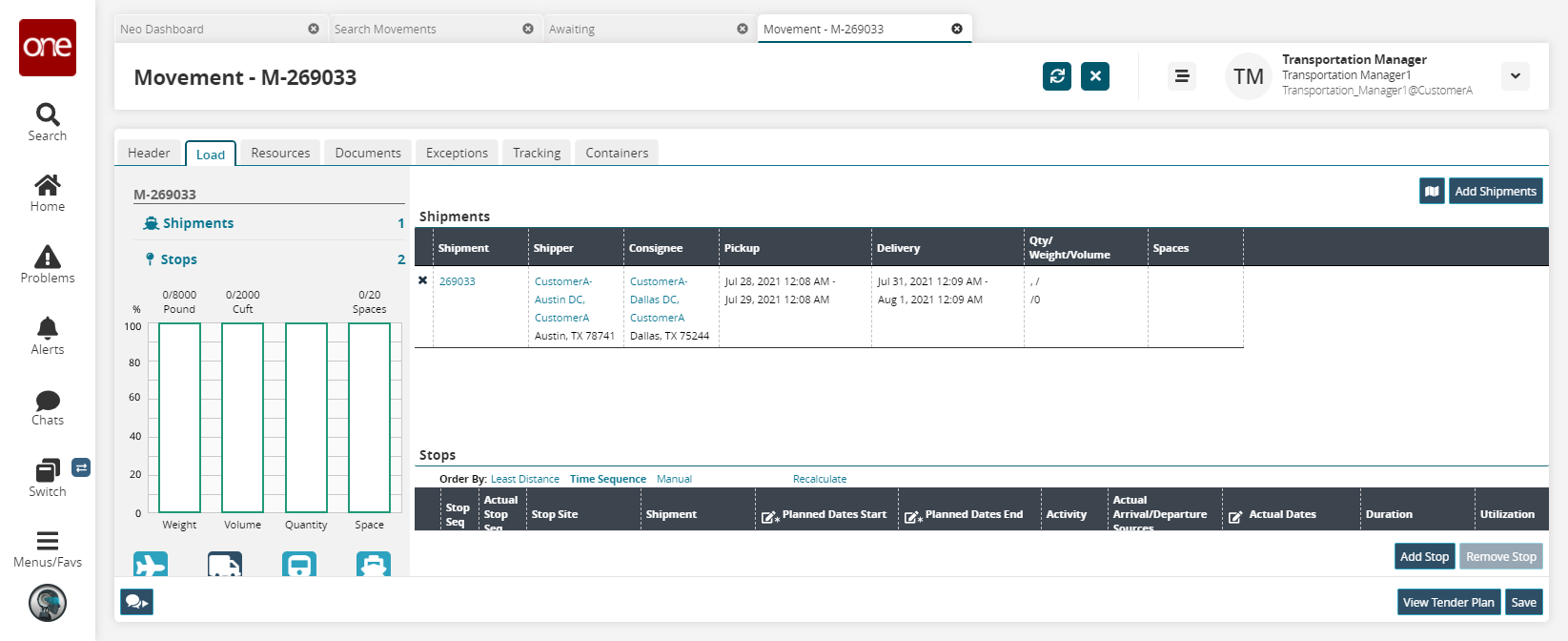
Task: Click the Add Shipments button
Action: 1495,192
